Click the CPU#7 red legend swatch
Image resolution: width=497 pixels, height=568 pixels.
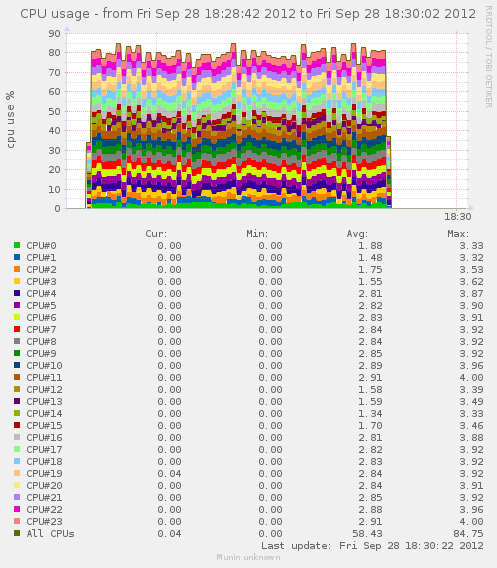coord(17,329)
